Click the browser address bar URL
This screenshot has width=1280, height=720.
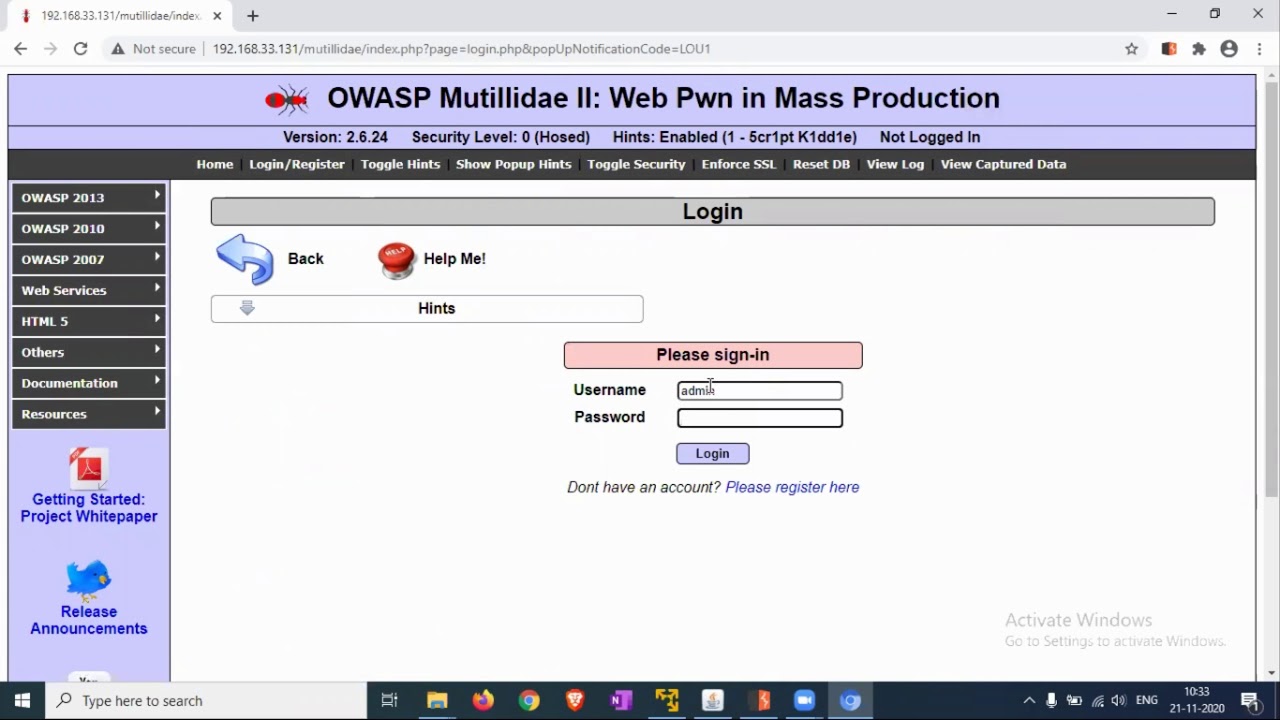click(x=461, y=49)
